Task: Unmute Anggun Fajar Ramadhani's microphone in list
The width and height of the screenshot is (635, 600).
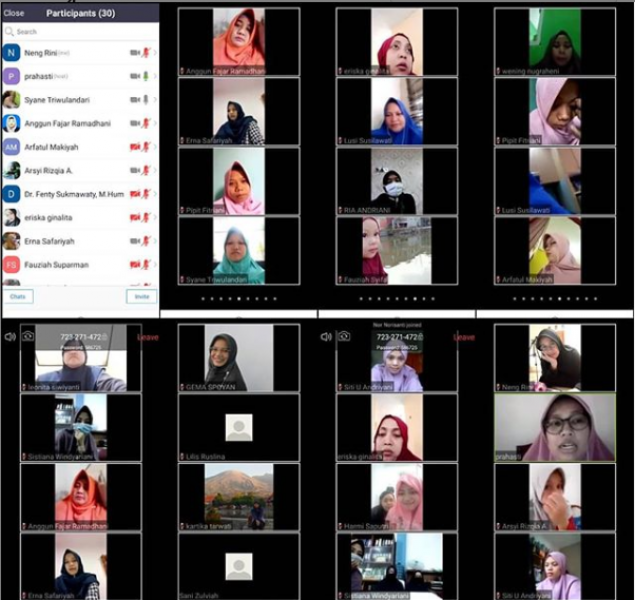Action: tap(145, 123)
